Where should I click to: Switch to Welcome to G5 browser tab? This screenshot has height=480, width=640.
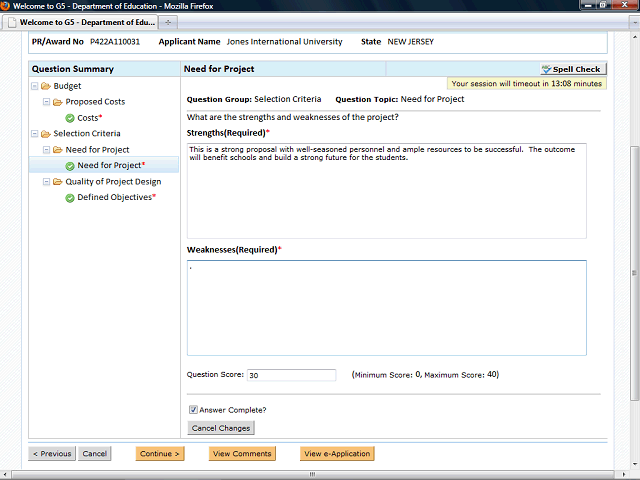pos(80,22)
